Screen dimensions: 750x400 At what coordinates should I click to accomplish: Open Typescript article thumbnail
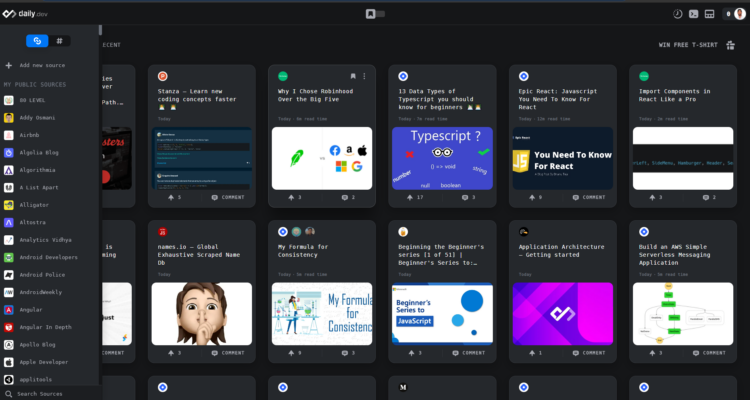(442, 158)
